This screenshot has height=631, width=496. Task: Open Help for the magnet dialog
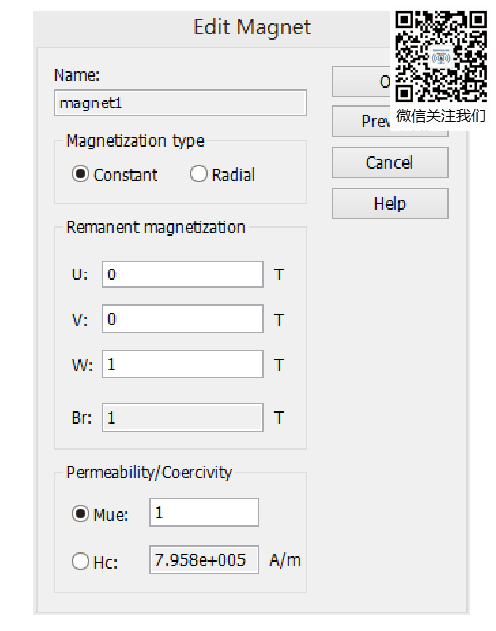click(390, 204)
